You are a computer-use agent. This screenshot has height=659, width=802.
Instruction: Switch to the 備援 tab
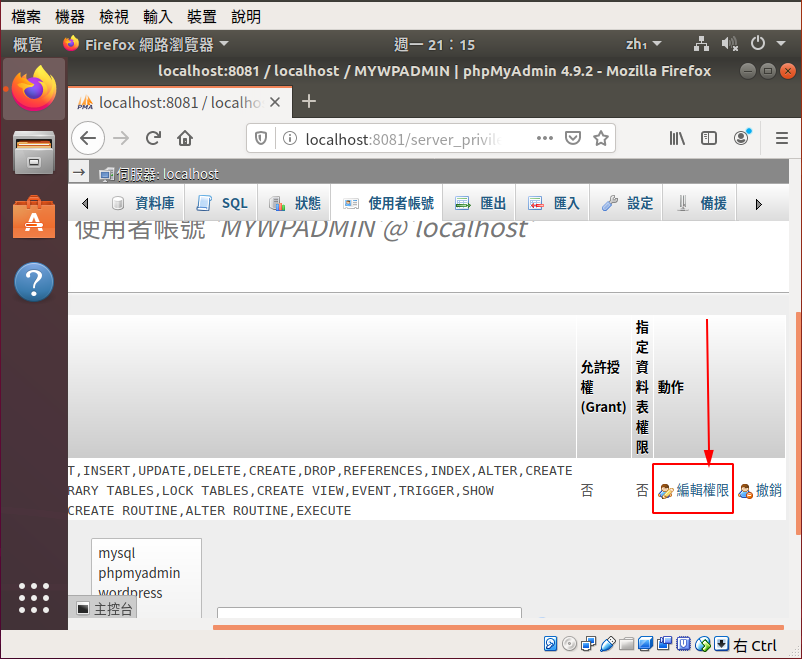(x=701, y=203)
